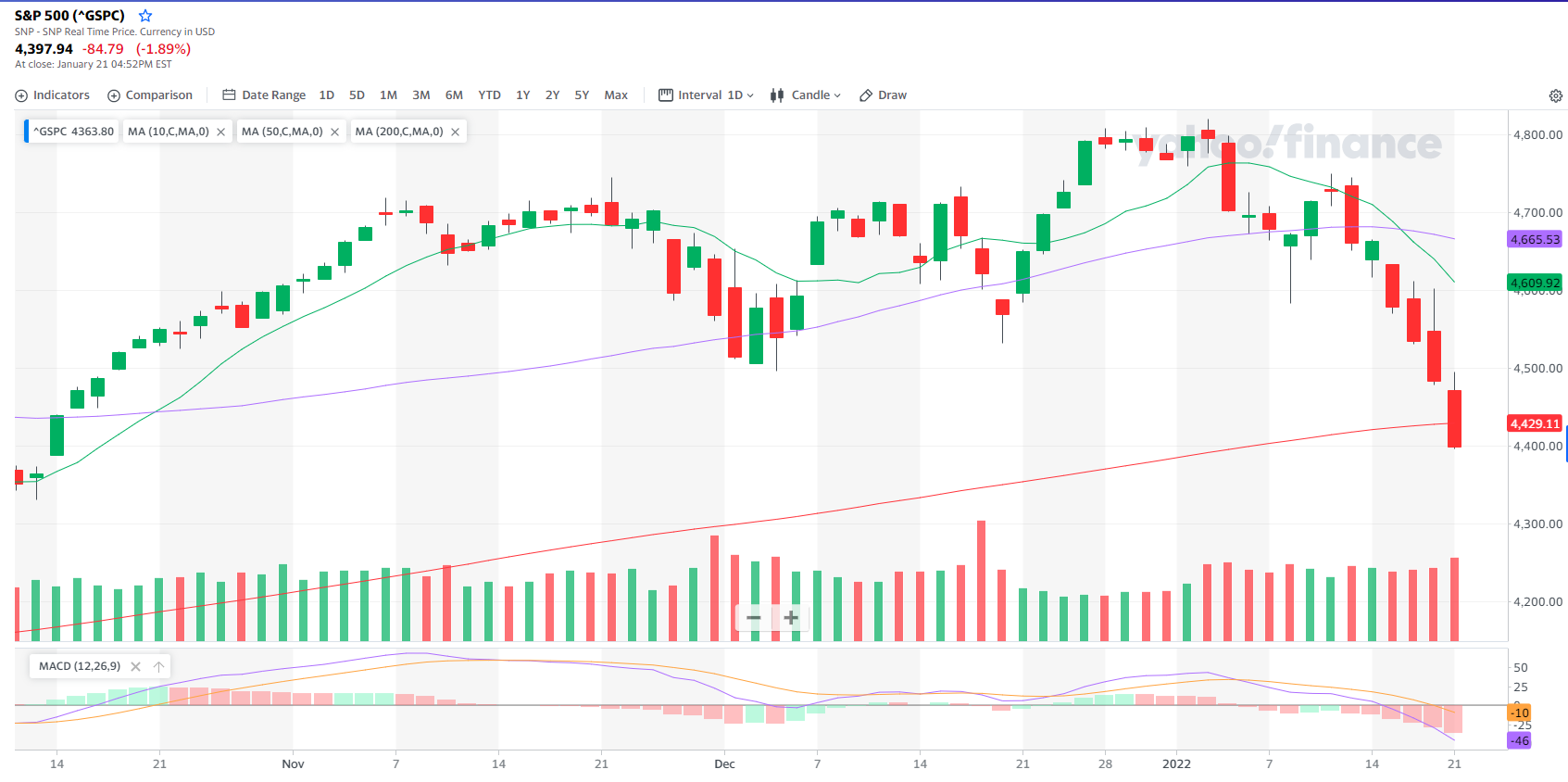
Task: Open the Indicators menu
Action: (x=53, y=95)
